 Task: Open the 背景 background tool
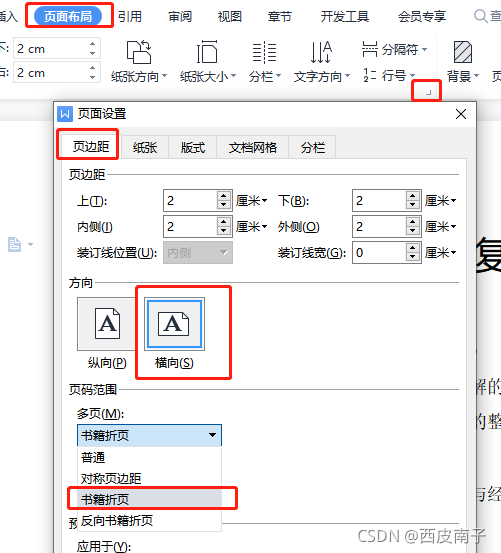(463, 62)
